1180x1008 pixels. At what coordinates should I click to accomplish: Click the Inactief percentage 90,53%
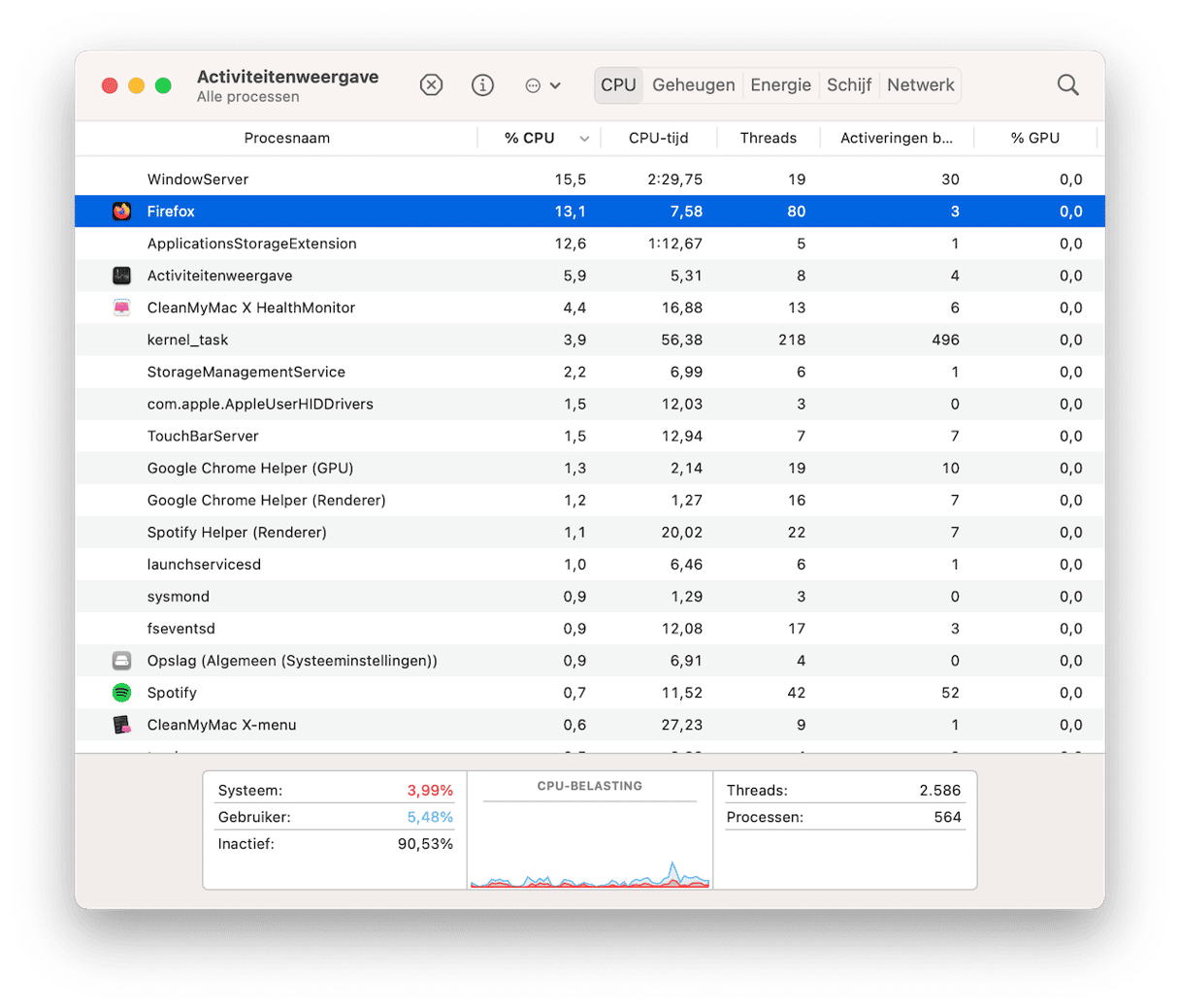click(x=425, y=844)
